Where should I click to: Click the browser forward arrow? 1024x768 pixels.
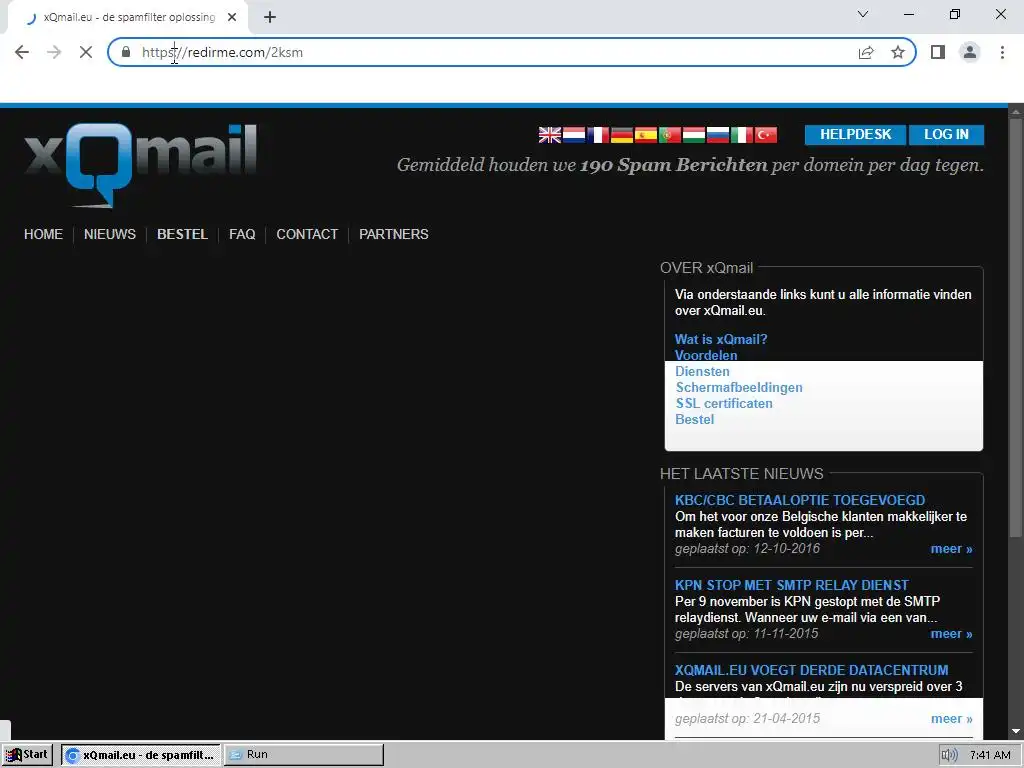tap(54, 52)
